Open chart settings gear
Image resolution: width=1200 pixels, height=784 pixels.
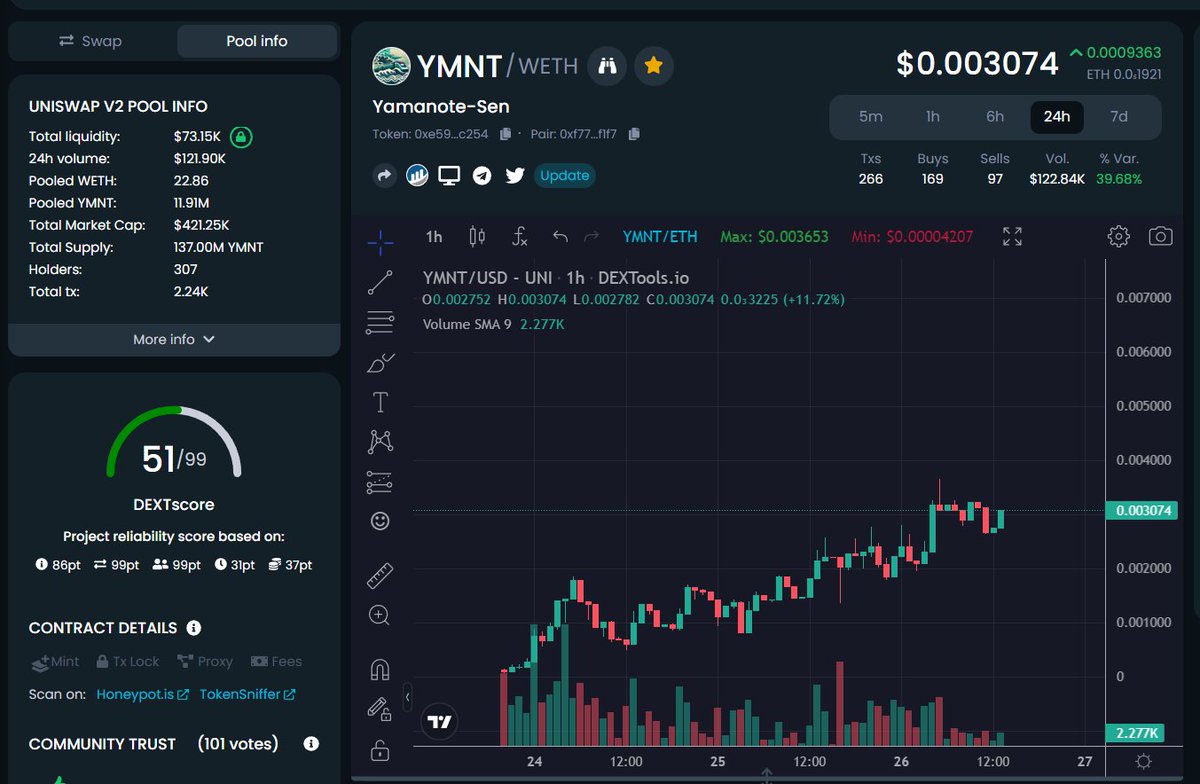pyautogui.click(x=1119, y=237)
